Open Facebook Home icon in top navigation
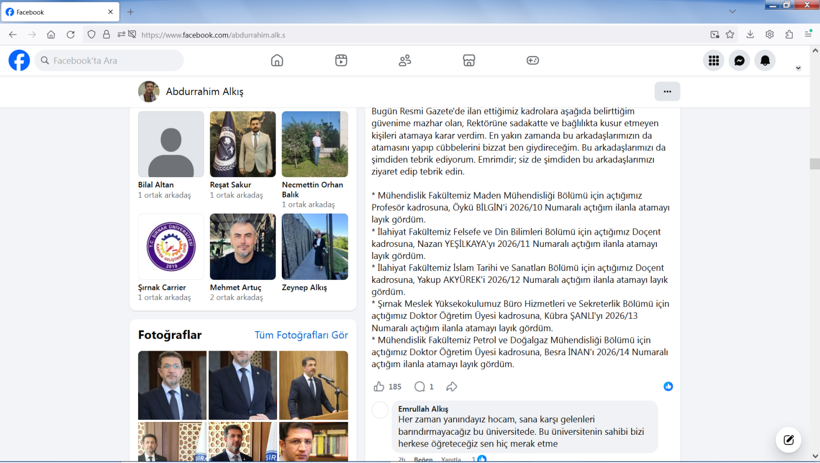 click(x=277, y=61)
